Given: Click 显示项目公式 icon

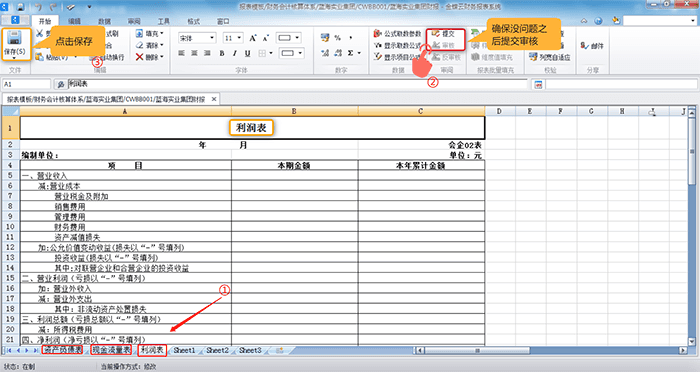Looking at the screenshot, I should [x=378, y=57].
